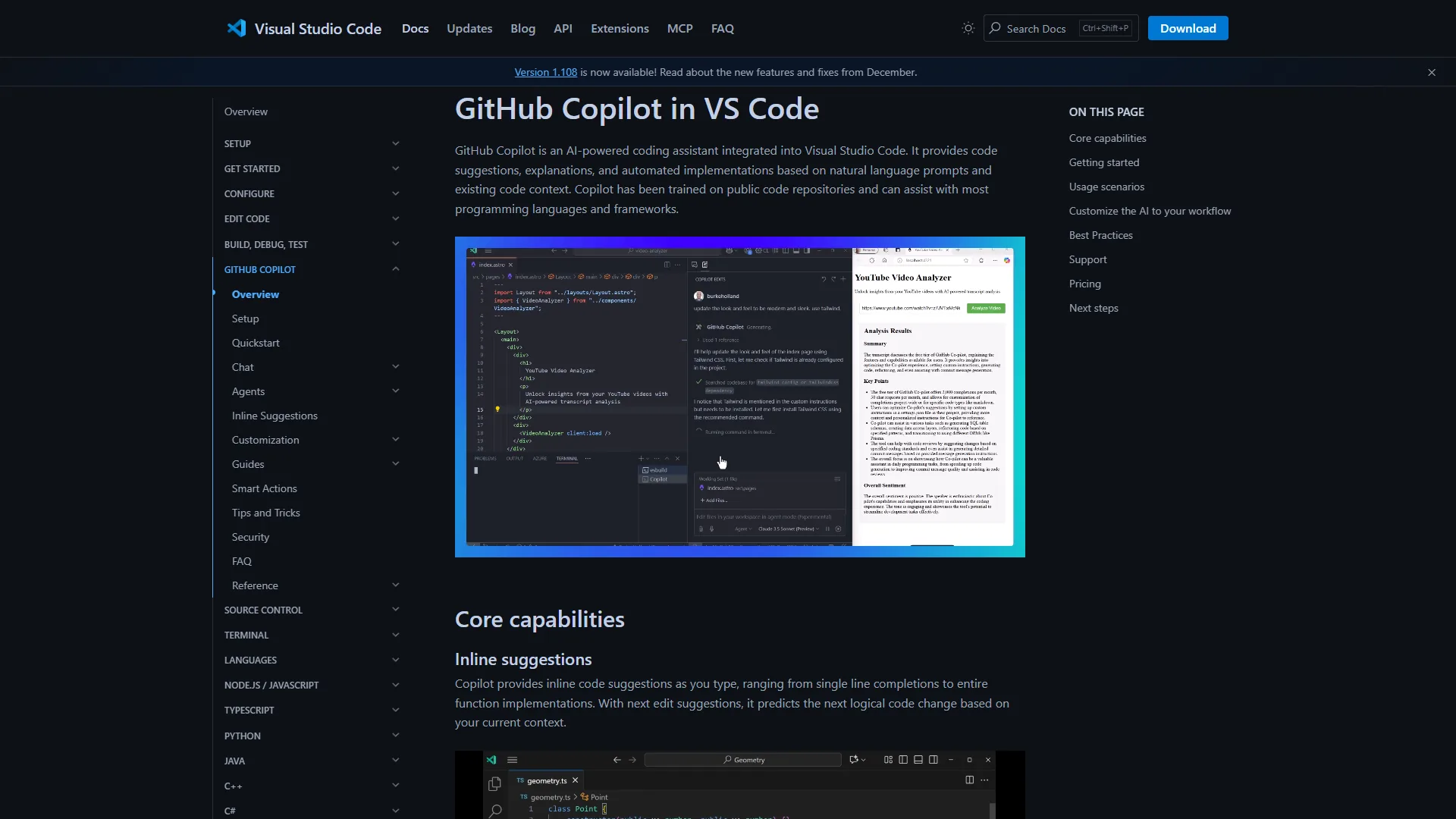Image resolution: width=1456 pixels, height=819 pixels.
Task: Click the Download button
Action: pos(1188,28)
